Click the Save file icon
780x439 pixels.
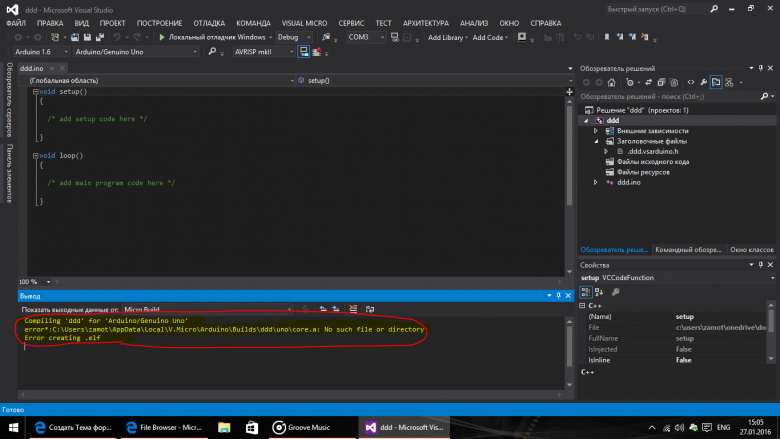pos(88,37)
